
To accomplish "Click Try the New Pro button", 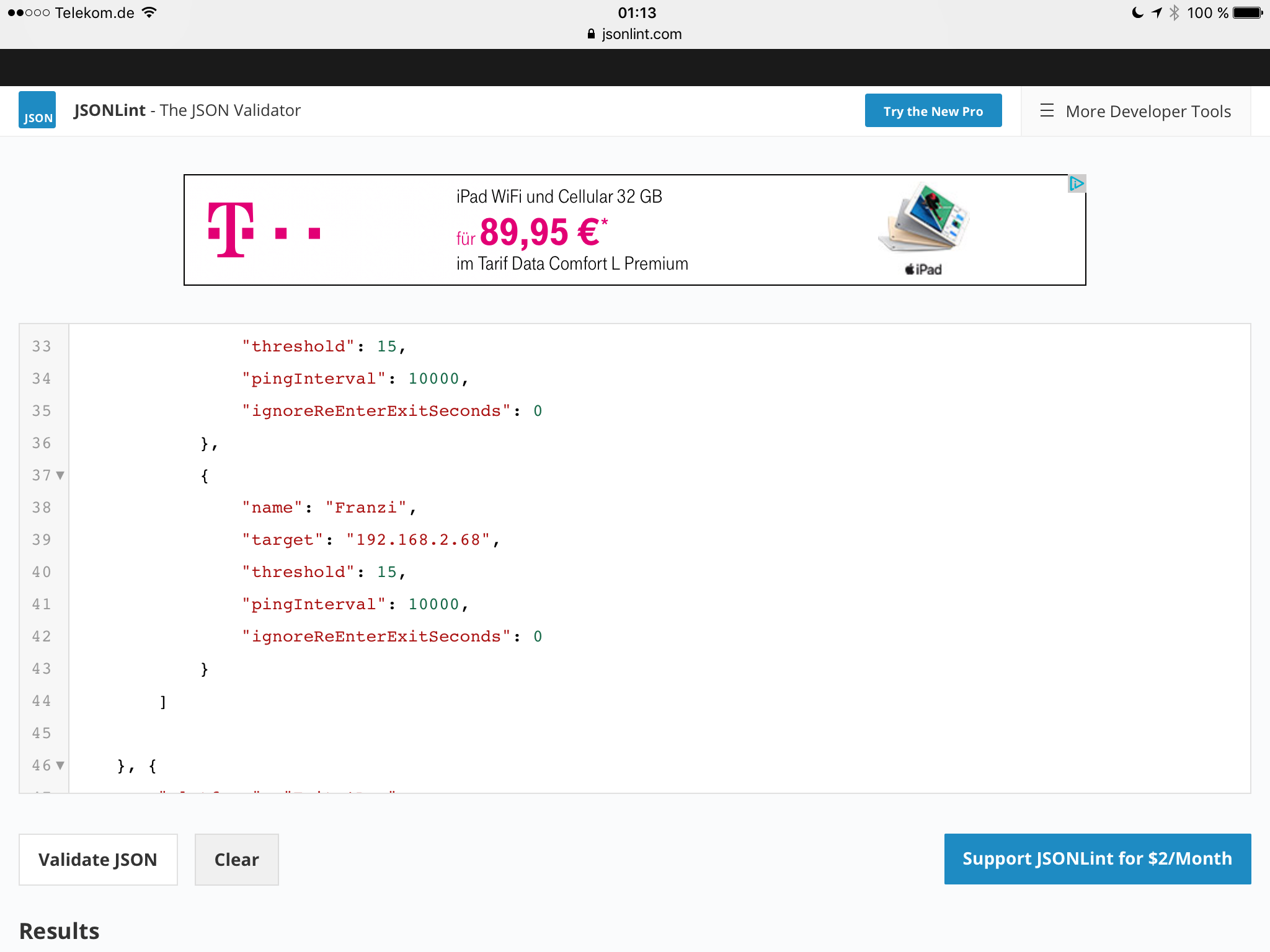I will tap(933, 111).
